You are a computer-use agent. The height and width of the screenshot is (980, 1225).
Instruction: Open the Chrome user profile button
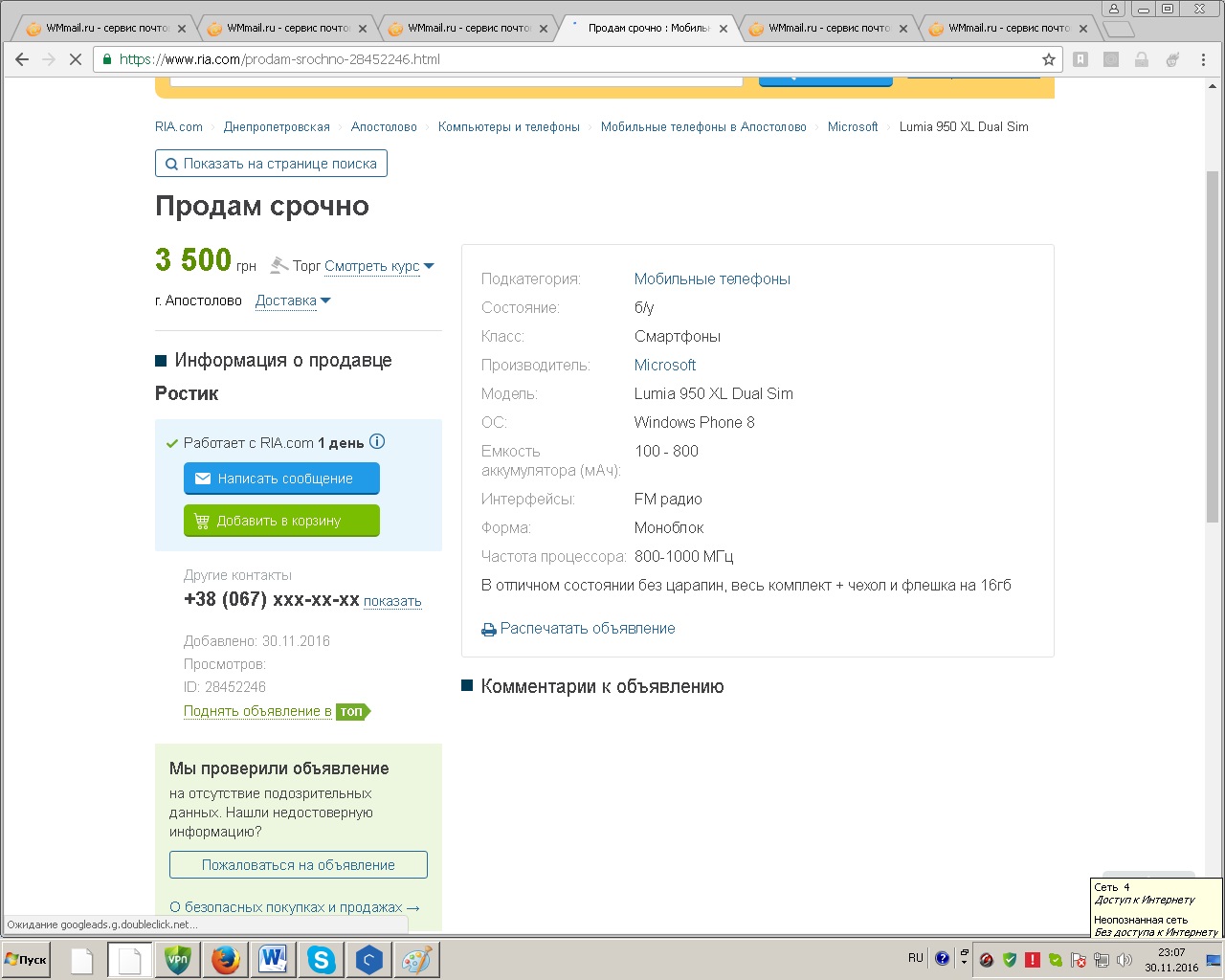pyautogui.click(x=1114, y=9)
